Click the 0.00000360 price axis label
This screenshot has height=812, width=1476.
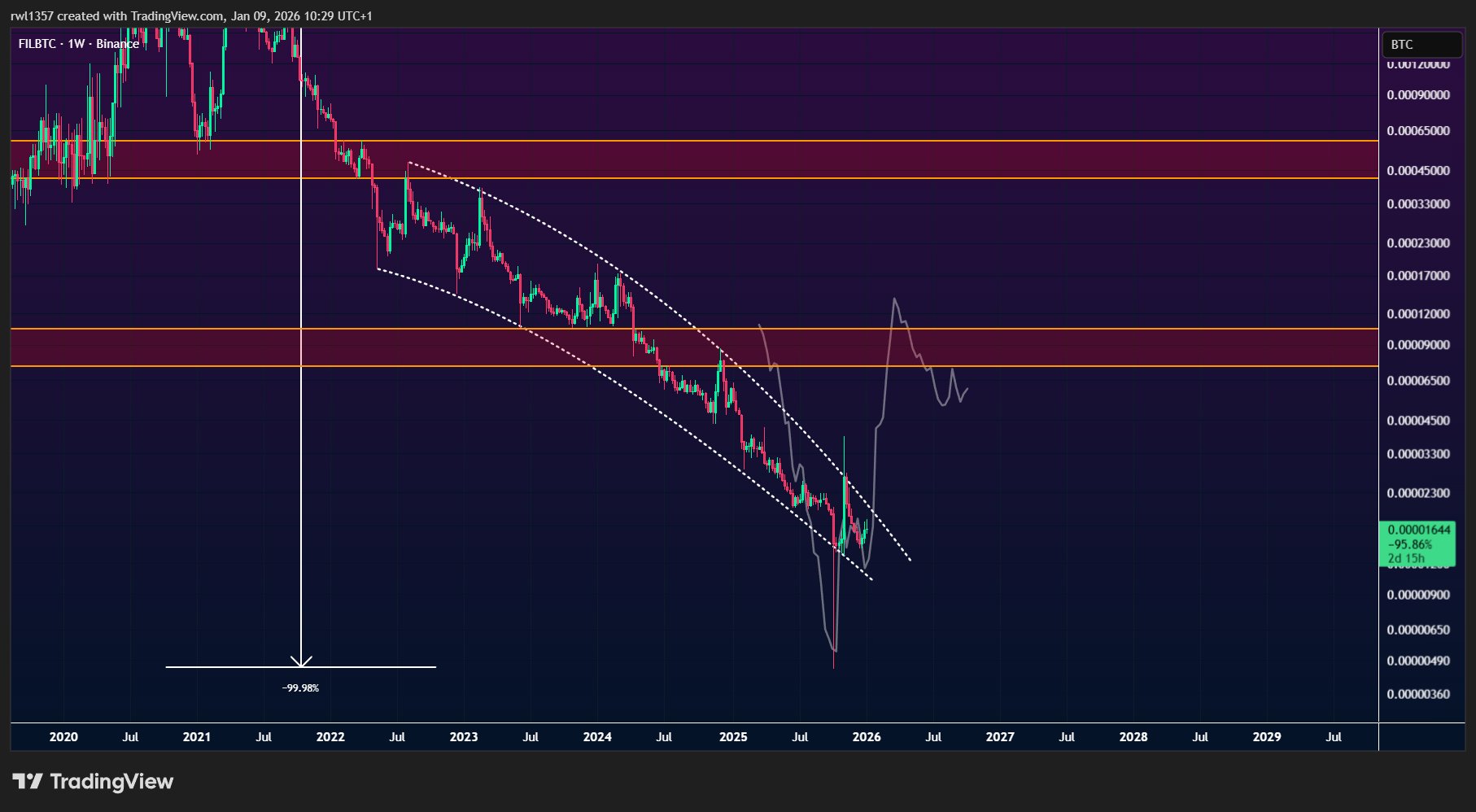[x=1418, y=694]
